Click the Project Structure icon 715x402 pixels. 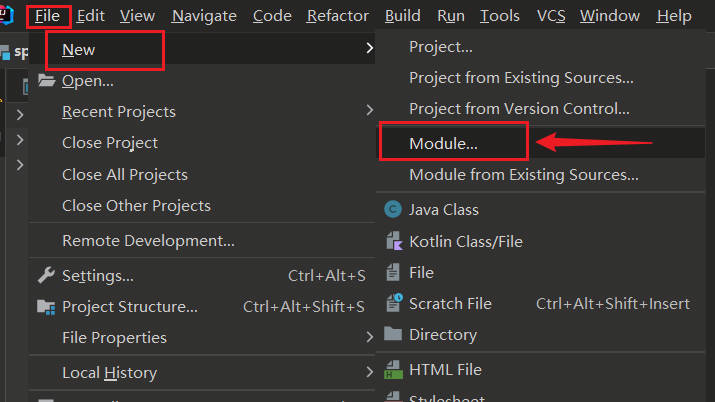[x=46, y=307]
